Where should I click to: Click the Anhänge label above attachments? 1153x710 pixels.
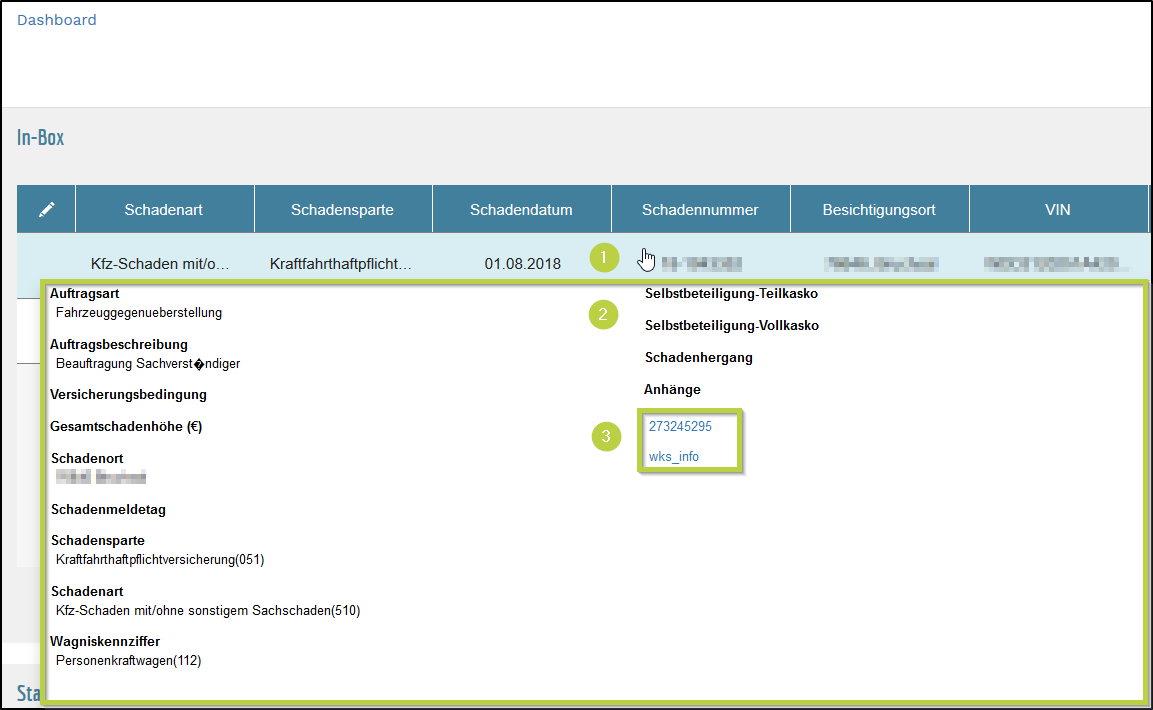click(672, 389)
